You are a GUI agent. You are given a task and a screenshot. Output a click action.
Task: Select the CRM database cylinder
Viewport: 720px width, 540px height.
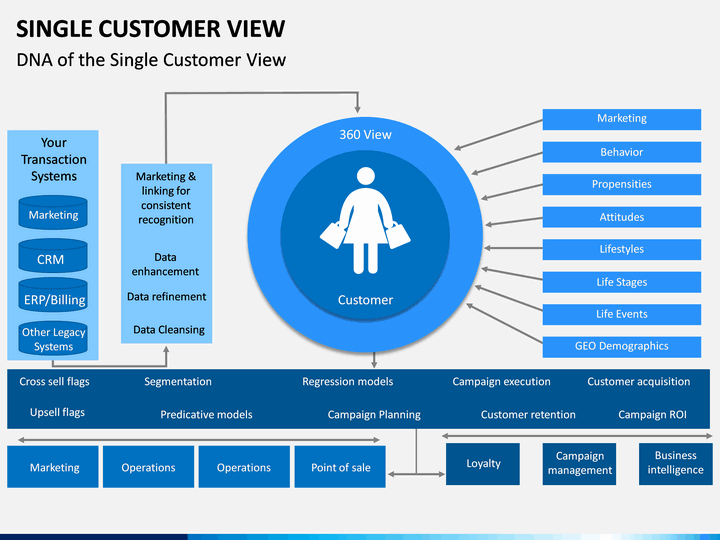(x=53, y=256)
